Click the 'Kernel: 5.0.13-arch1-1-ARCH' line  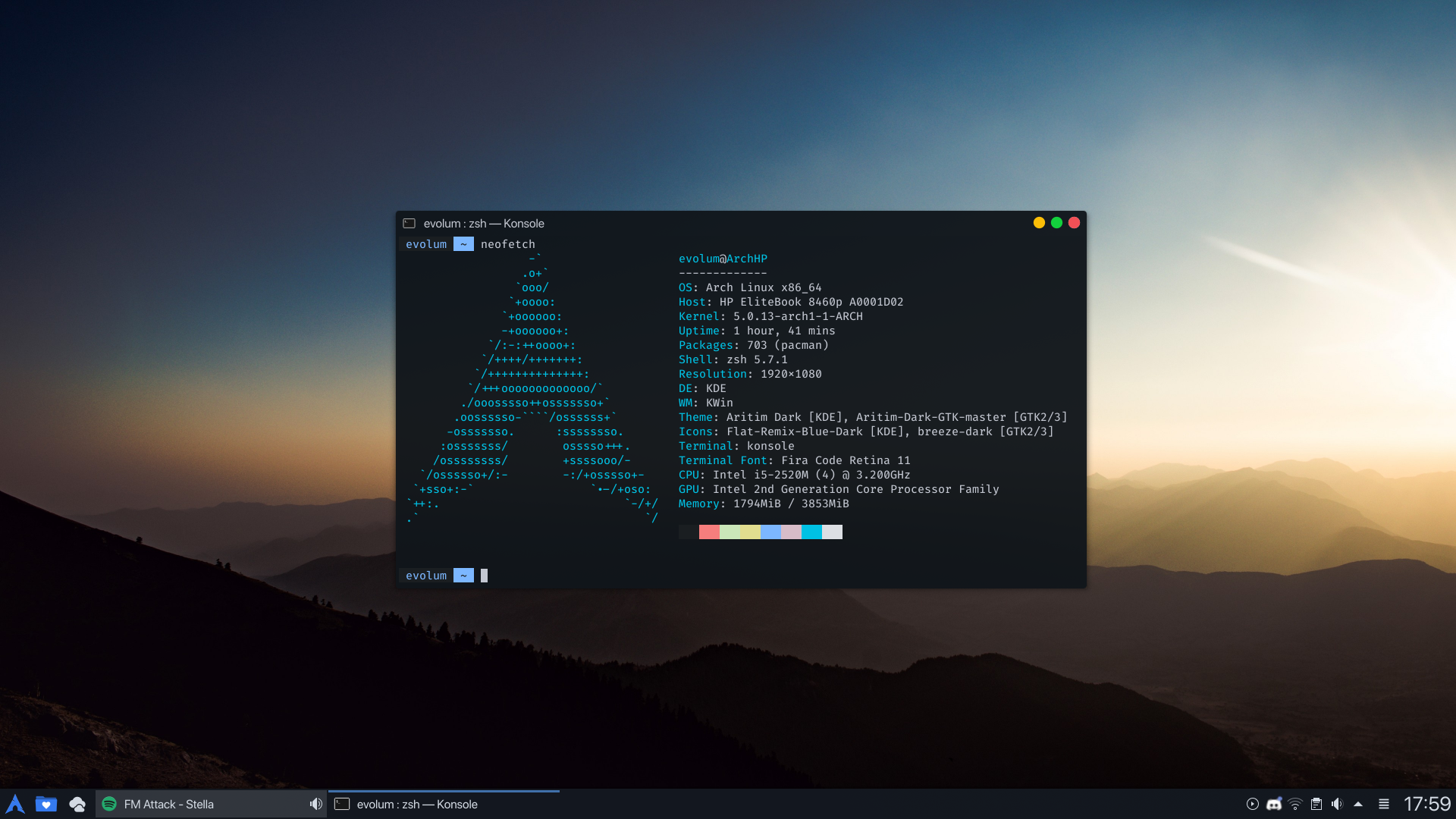pyautogui.click(x=770, y=316)
